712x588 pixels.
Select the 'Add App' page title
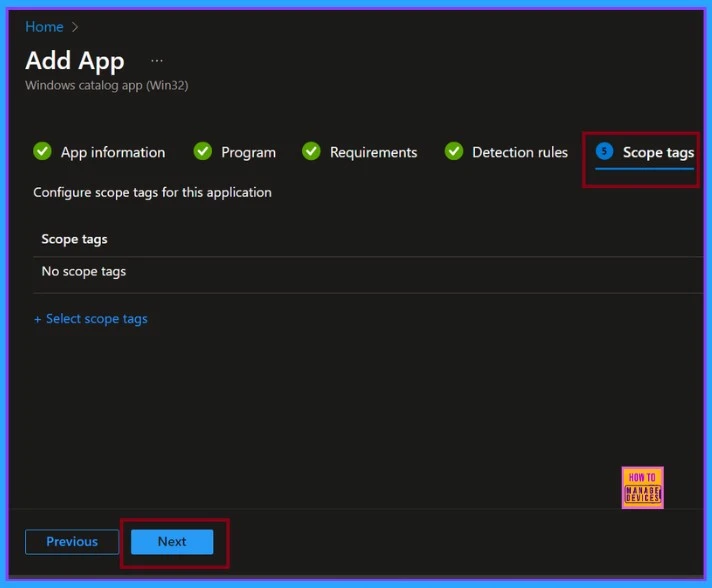pyautogui.click(x=75, y=61)
